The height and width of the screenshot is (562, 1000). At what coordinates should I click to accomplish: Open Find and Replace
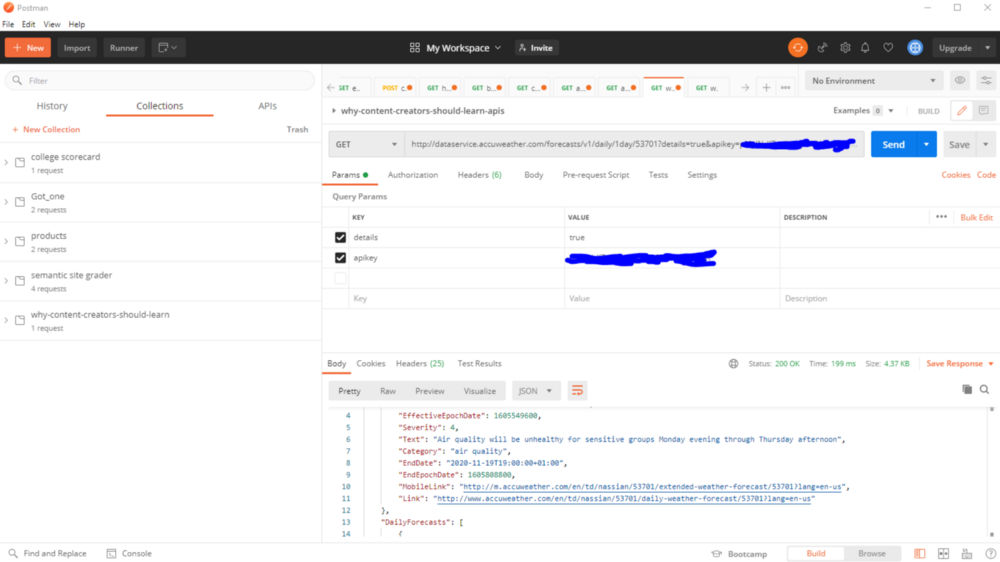(47, 553)
